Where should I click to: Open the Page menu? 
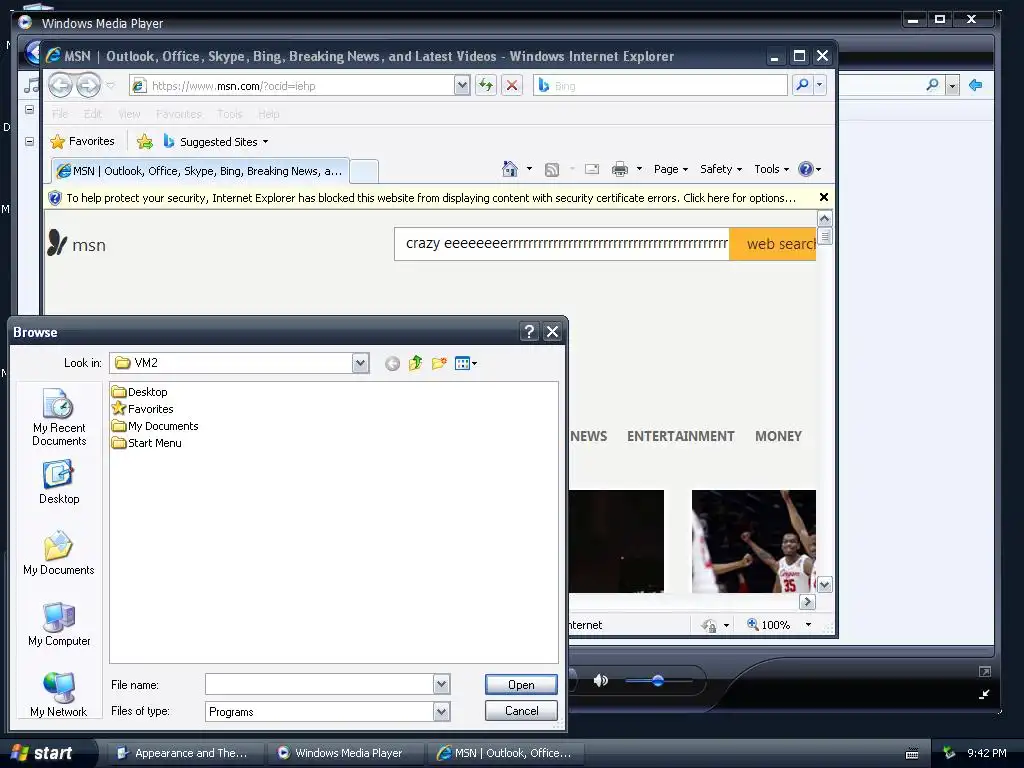click(x=671, y=169)
